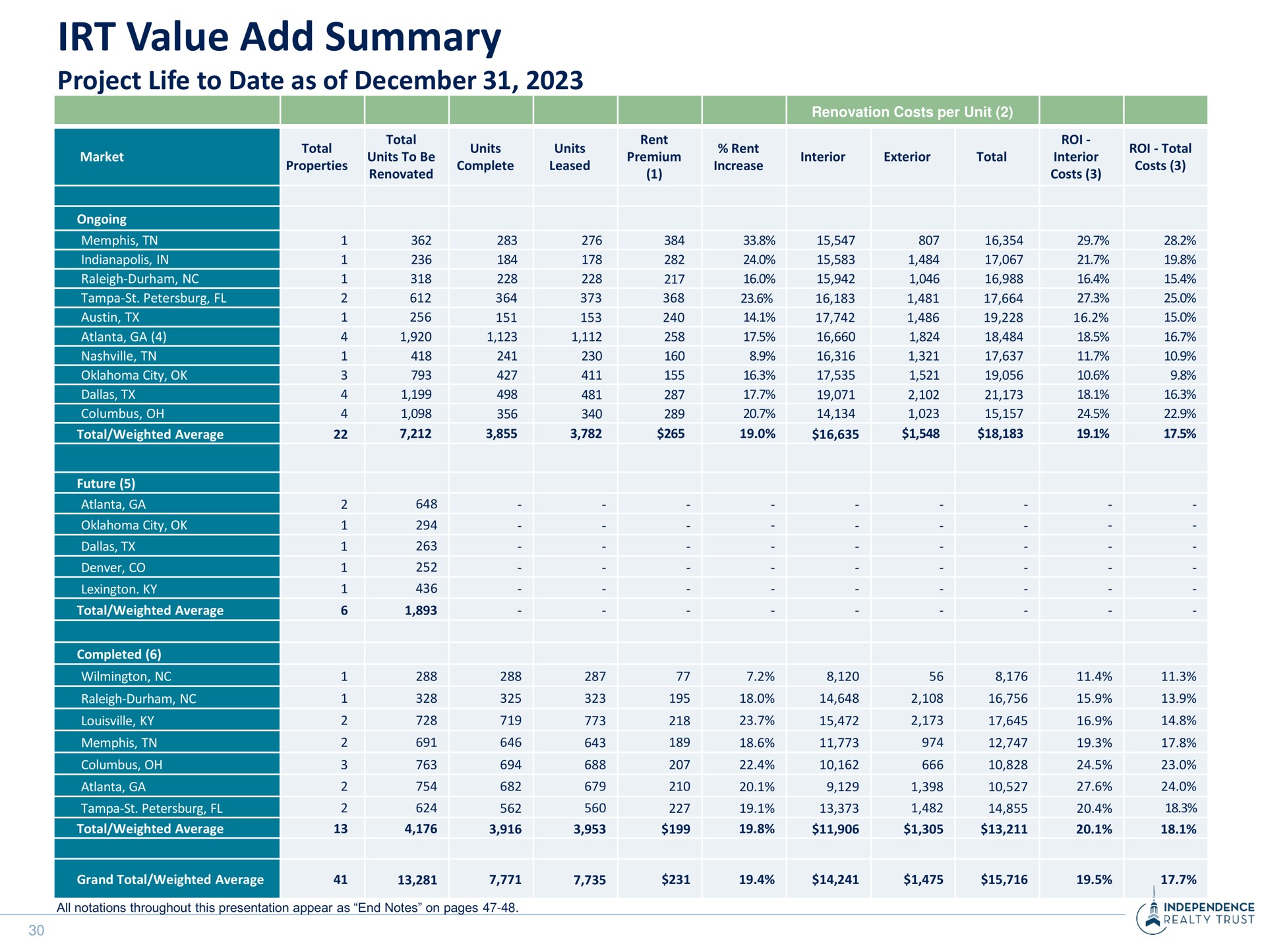This screenshot has height=952, width=1266.
Task: Click the 'Units Leased' column header
Action: click(x=570, y=157)
